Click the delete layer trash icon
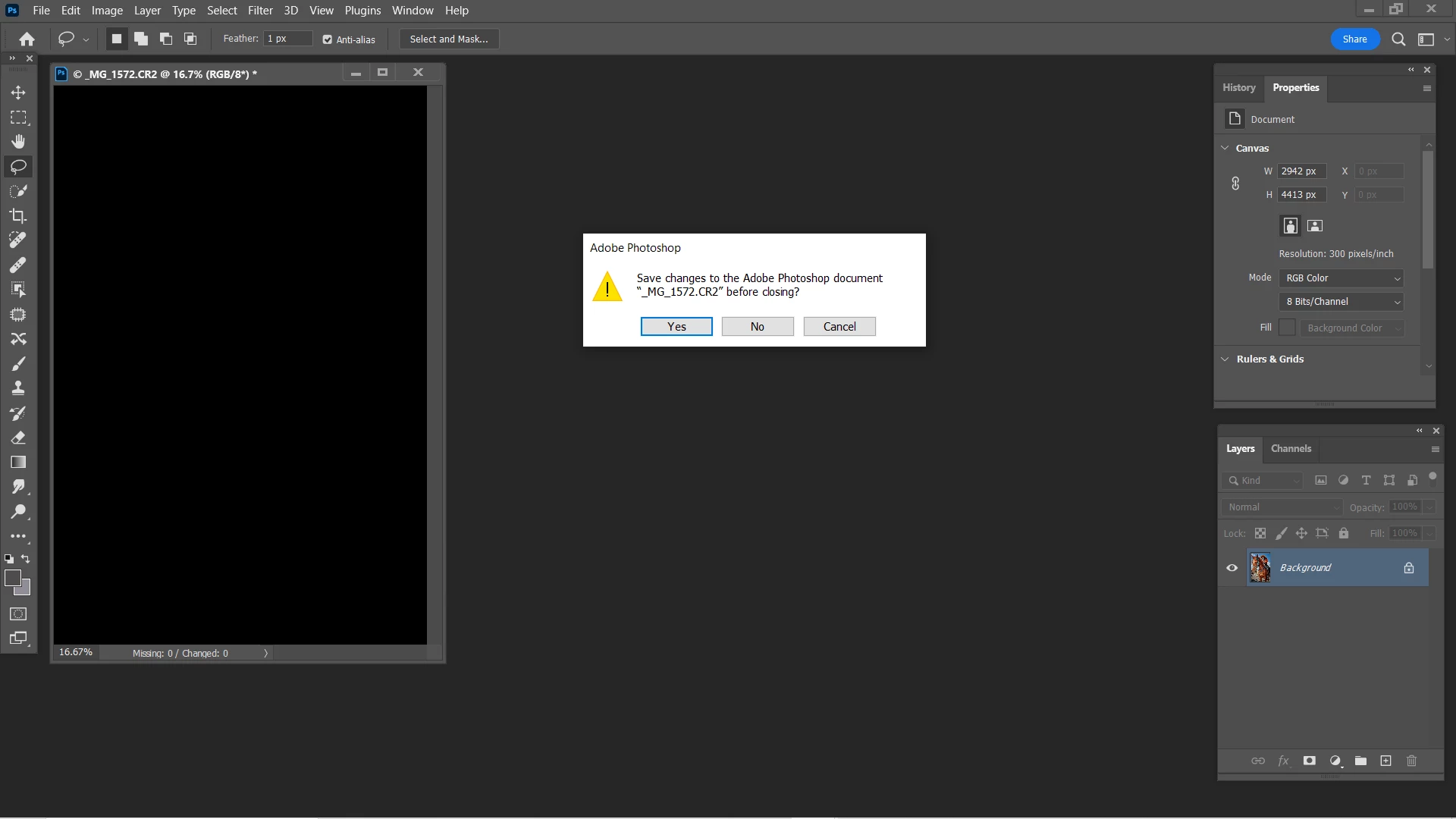Screen dimensions: 1456x819 click(1411, 761)
